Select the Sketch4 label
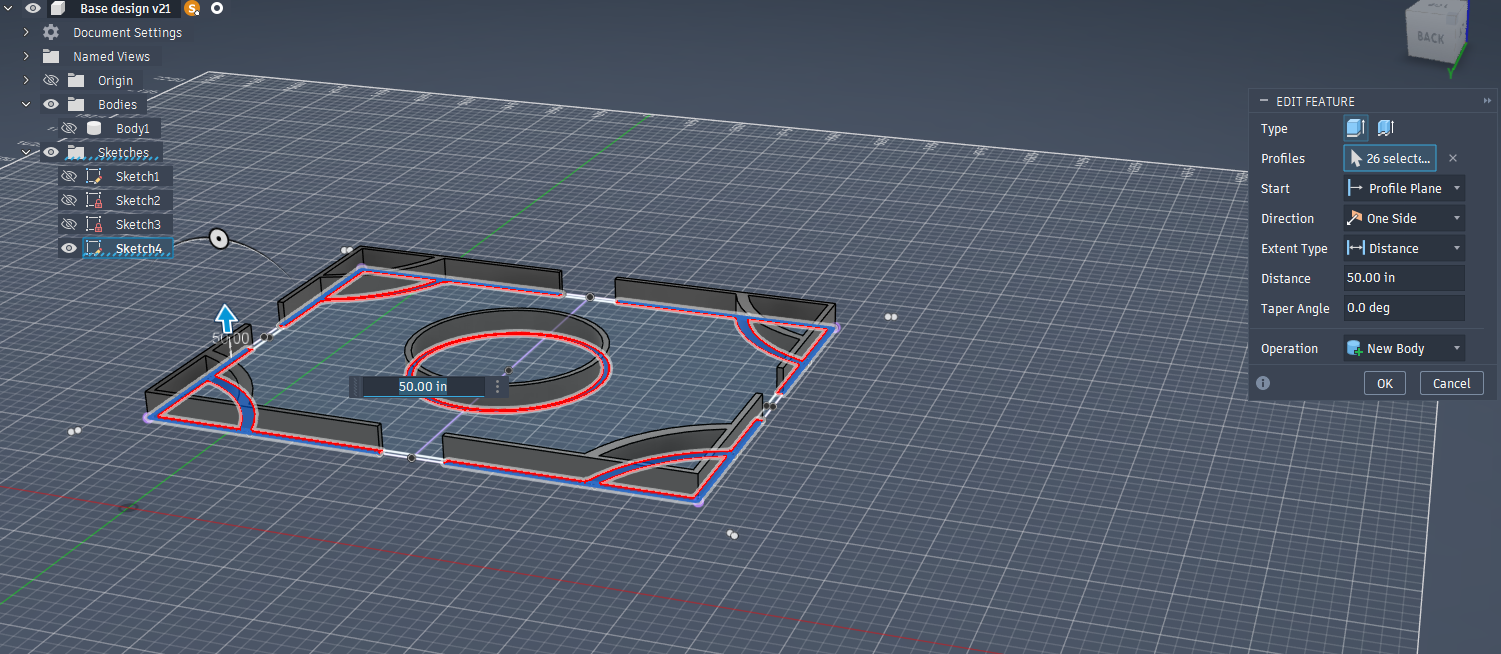The image size is (1501, 654). click(138, 249)
